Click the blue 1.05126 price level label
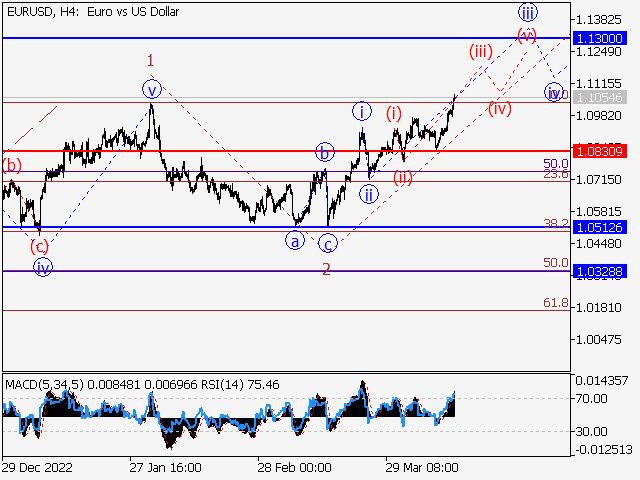Image resolution: width=640 pixels, height=480 pixels. pos(600,227)
